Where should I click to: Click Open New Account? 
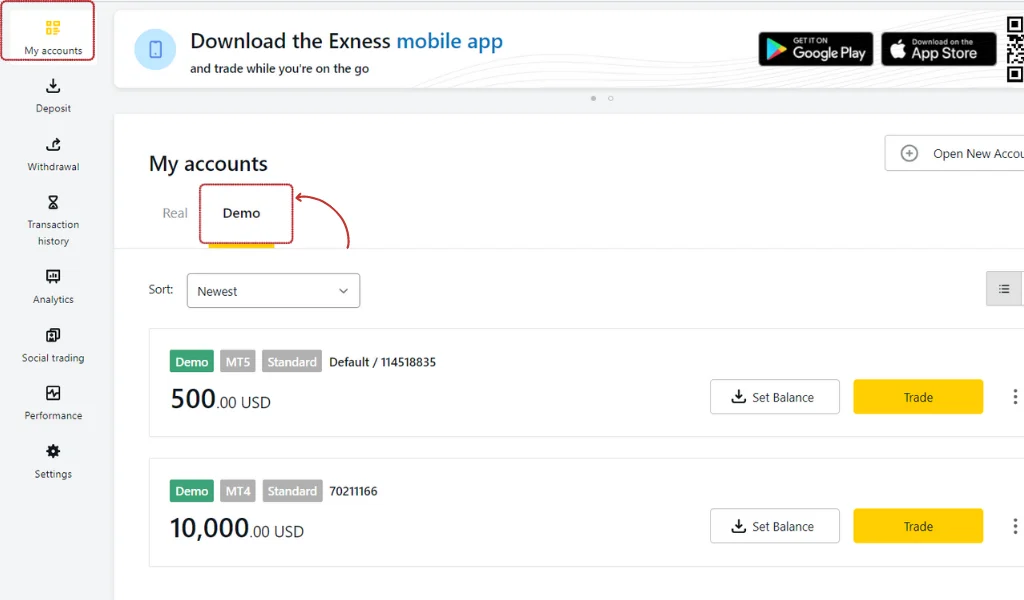(x=960, y=153)
